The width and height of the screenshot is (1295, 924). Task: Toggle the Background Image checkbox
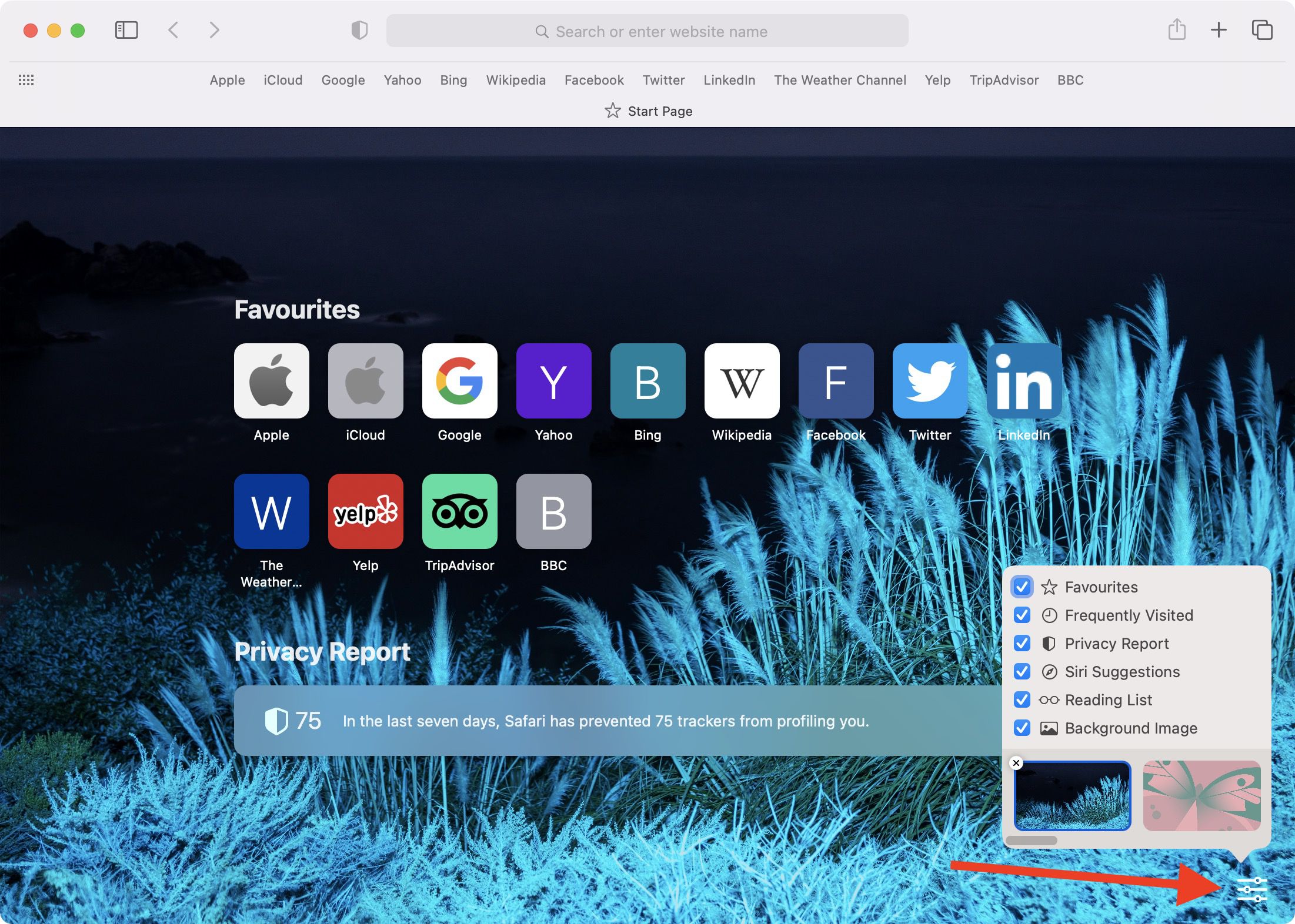(x=1022, y=729)
